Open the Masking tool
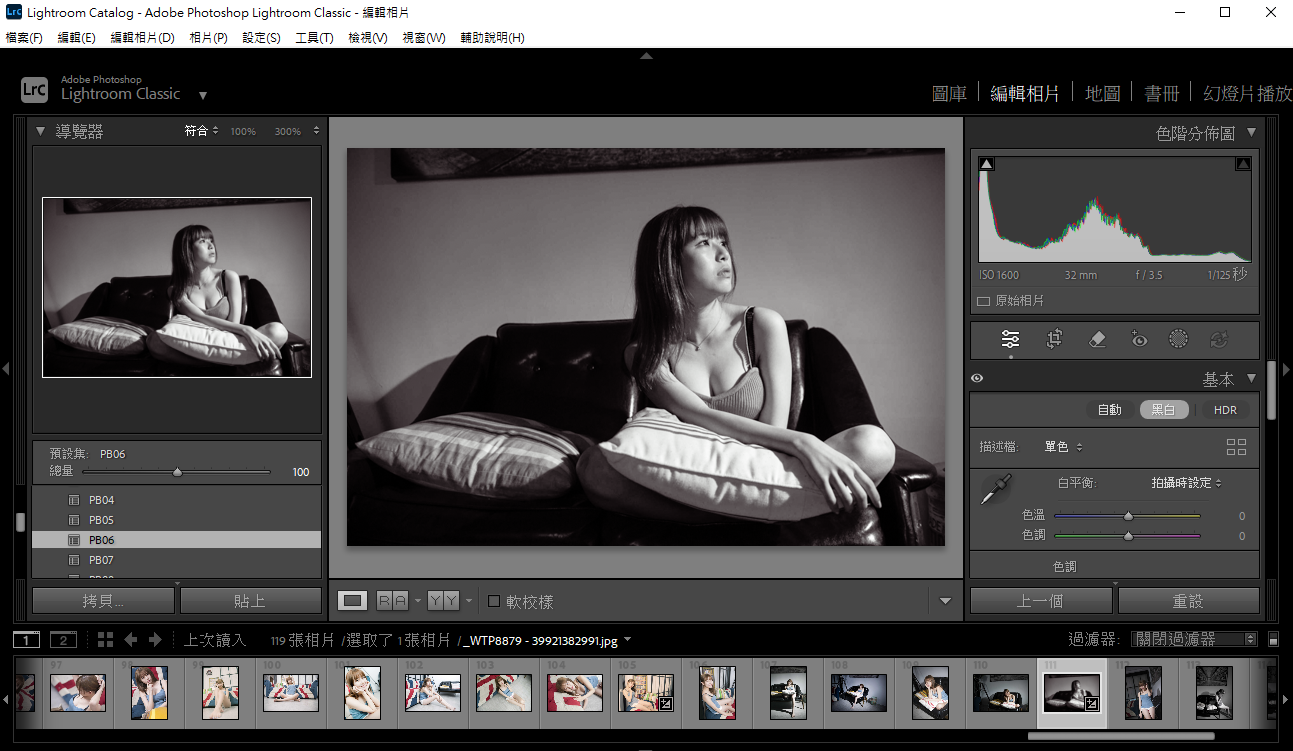Screen dimensions: 1293x751 (1179, 340)
